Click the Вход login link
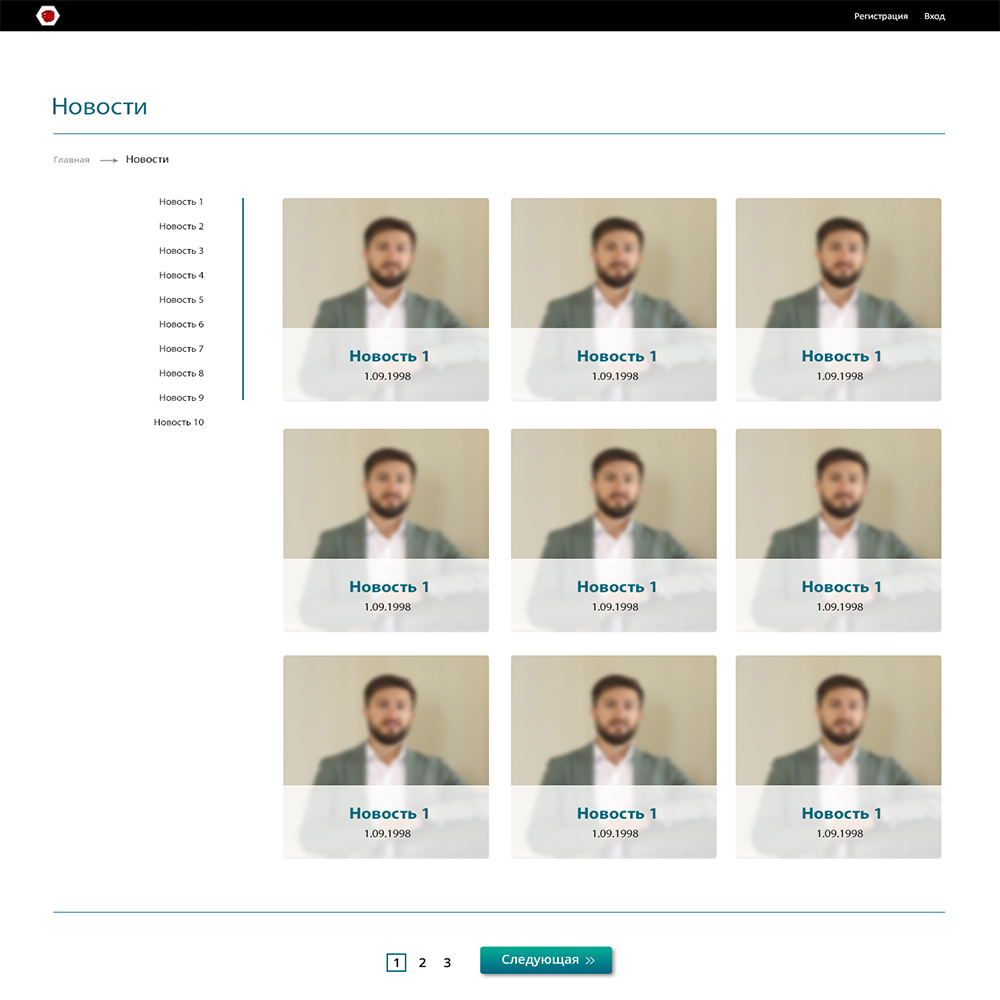Screen dimensions: 1000x1000 (x=934, y=16)
